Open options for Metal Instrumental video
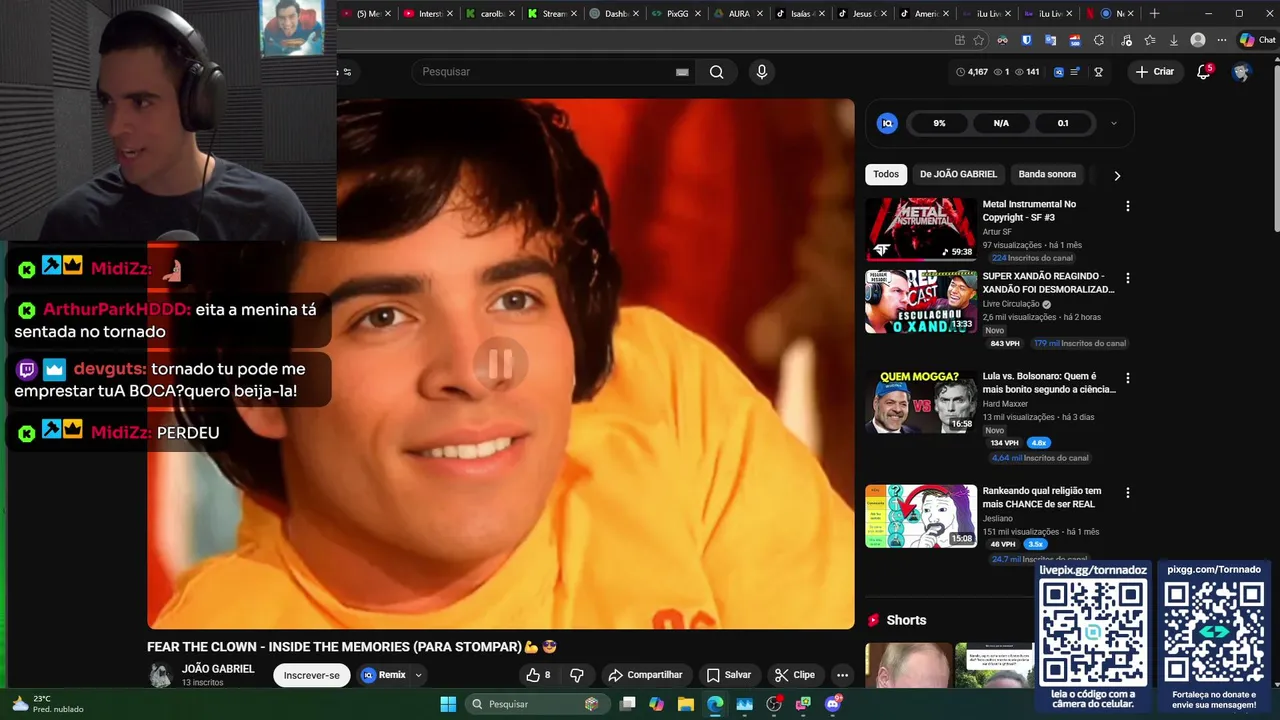The height and width of the screenshot is (720, 1280). [1128, 206]
